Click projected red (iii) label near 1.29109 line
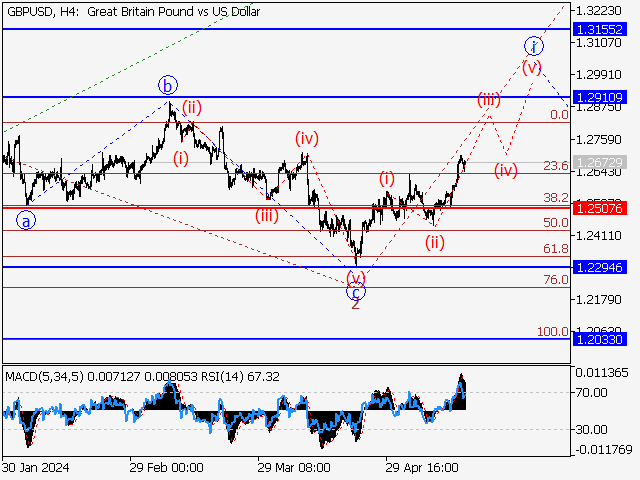The height and width of the screenshot is (480, 640). (x=488, y=99)
